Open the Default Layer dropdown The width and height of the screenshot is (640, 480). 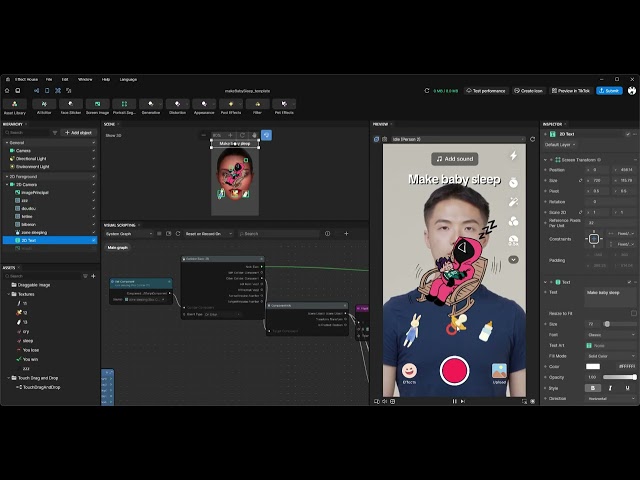(x=560, y=144)
